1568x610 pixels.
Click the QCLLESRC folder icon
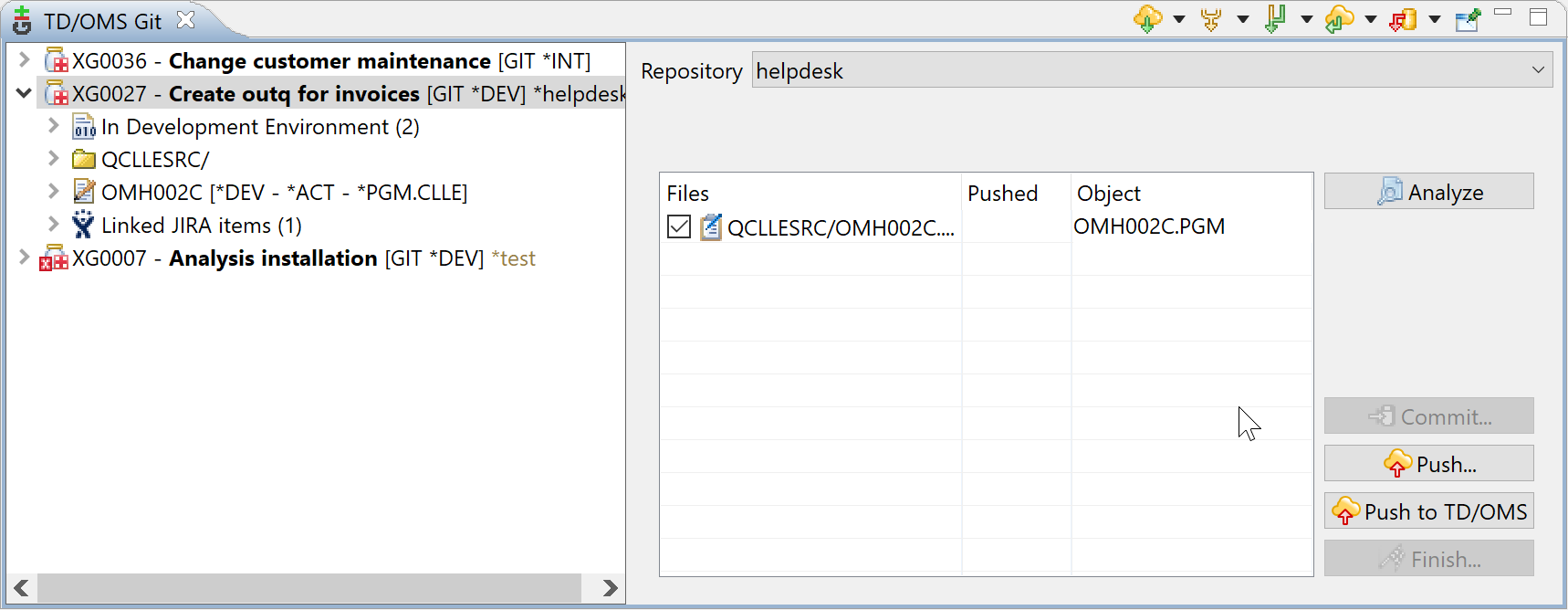pos(83,160)
